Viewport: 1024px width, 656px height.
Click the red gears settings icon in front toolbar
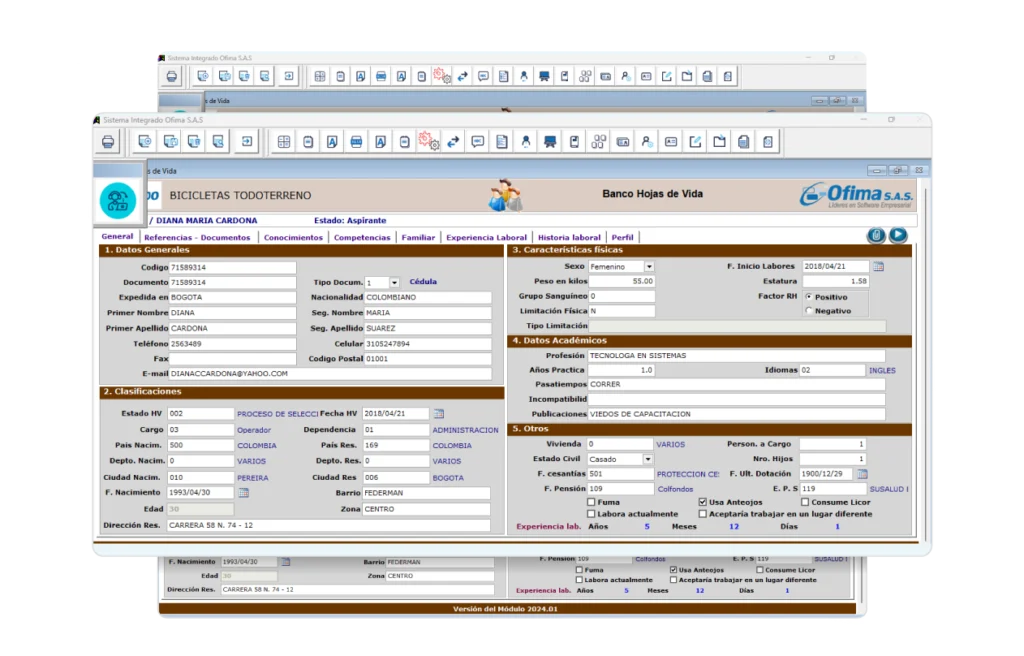pos(428,141)
